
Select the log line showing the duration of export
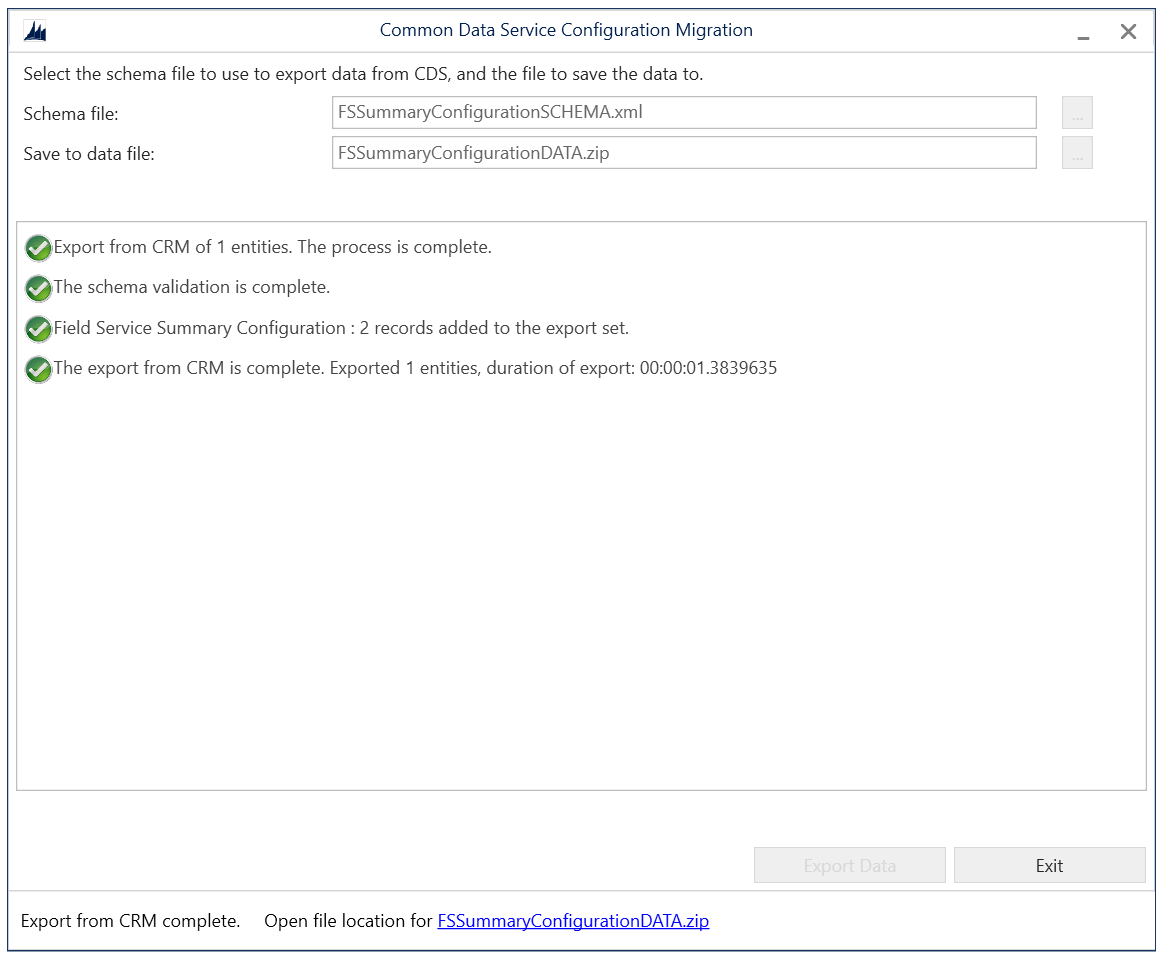coord(415,368)
